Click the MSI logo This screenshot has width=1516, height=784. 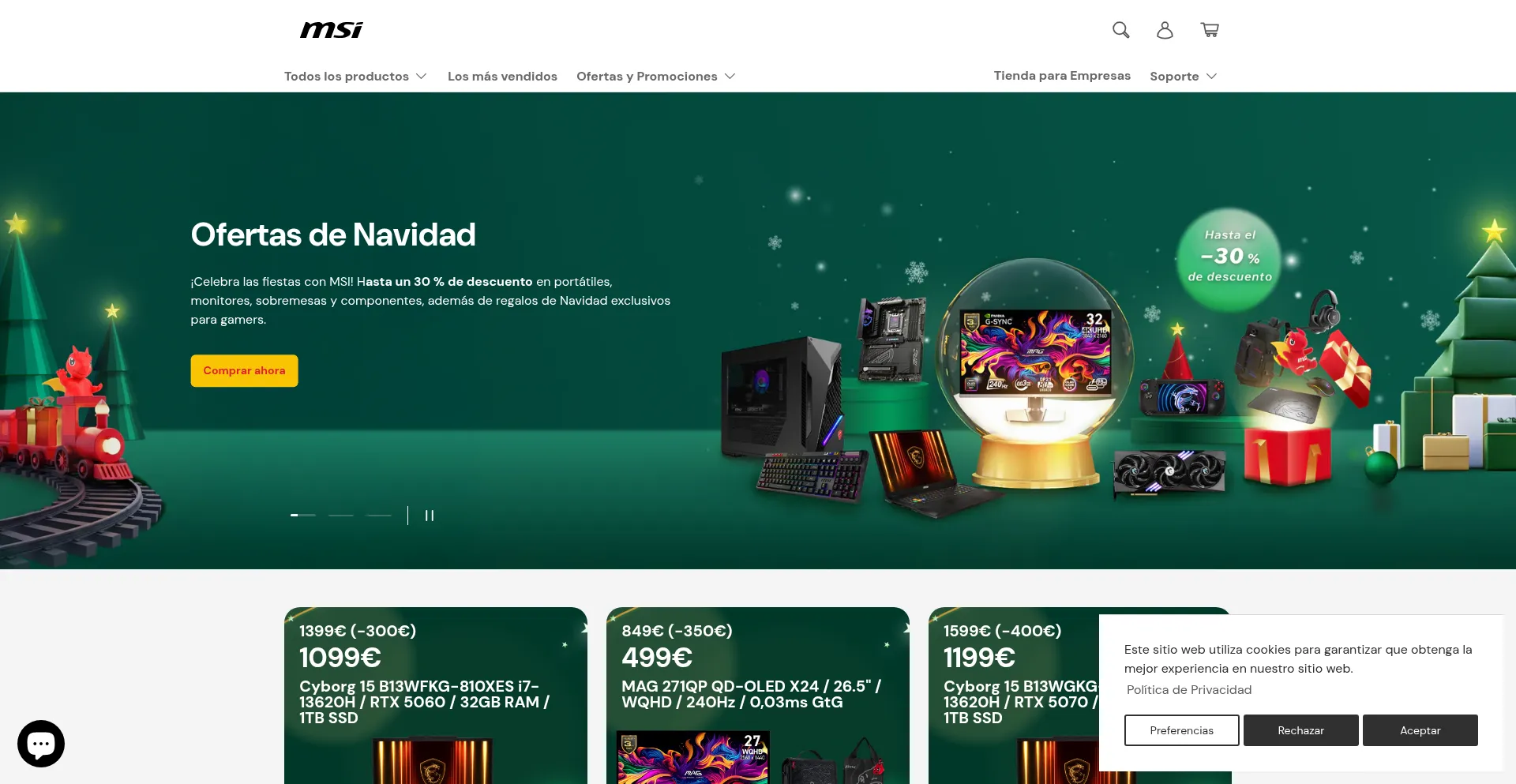pyautogui.click(x=331, y=29)
